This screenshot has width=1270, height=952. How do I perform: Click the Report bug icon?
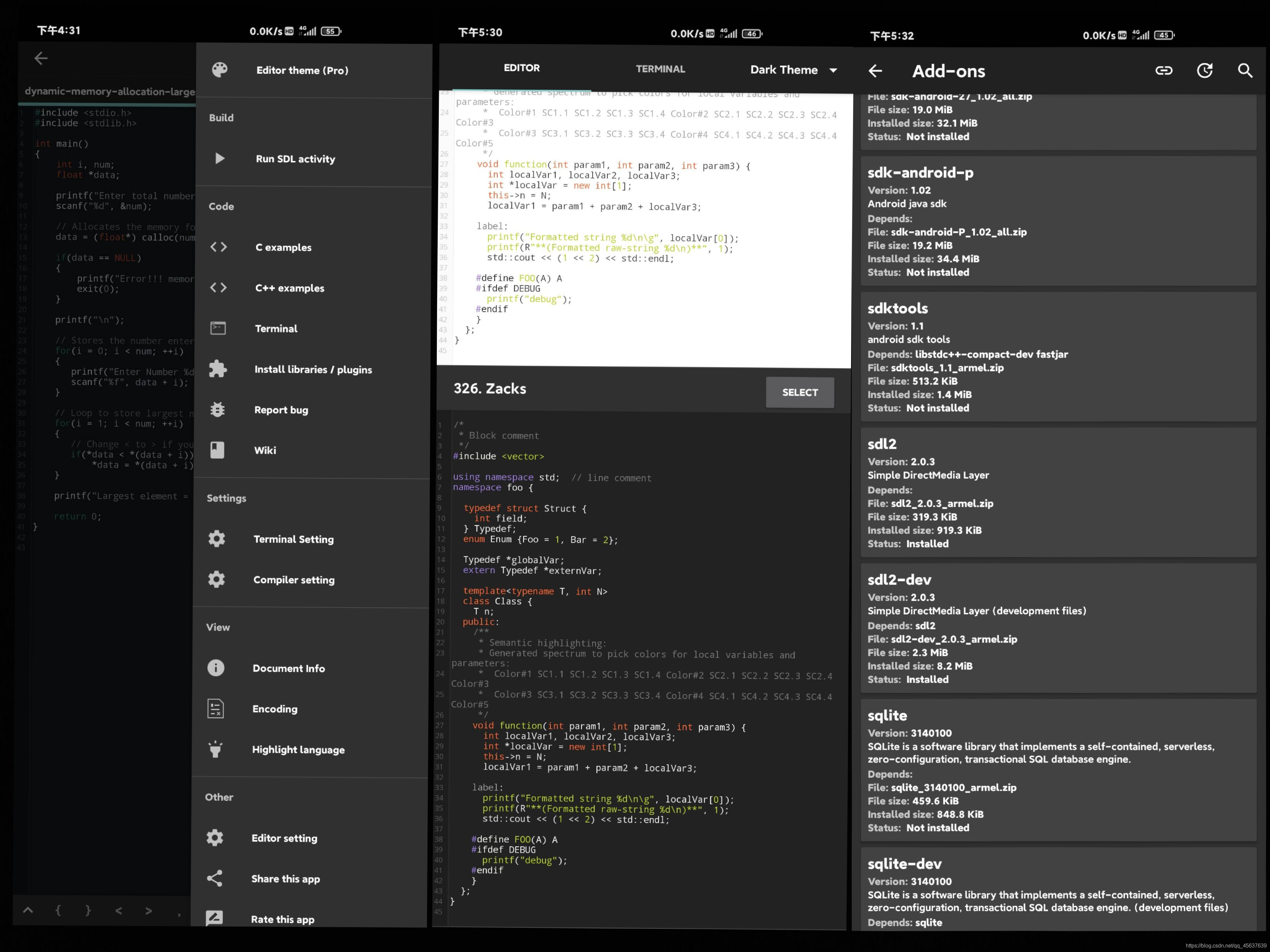(x=218, y=409)
